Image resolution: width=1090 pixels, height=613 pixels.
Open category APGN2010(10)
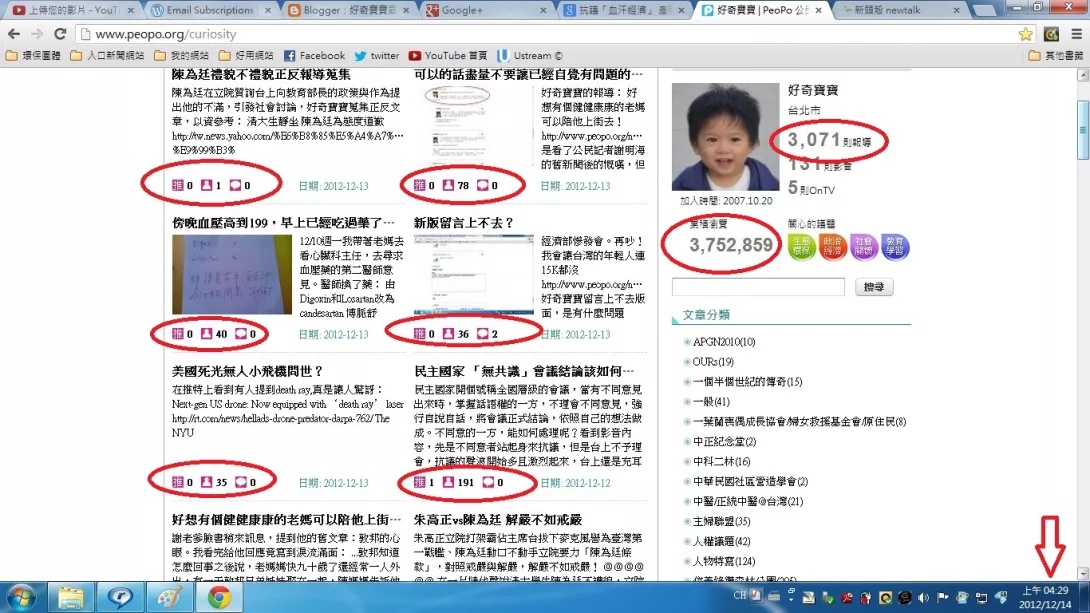pos(724,342)
